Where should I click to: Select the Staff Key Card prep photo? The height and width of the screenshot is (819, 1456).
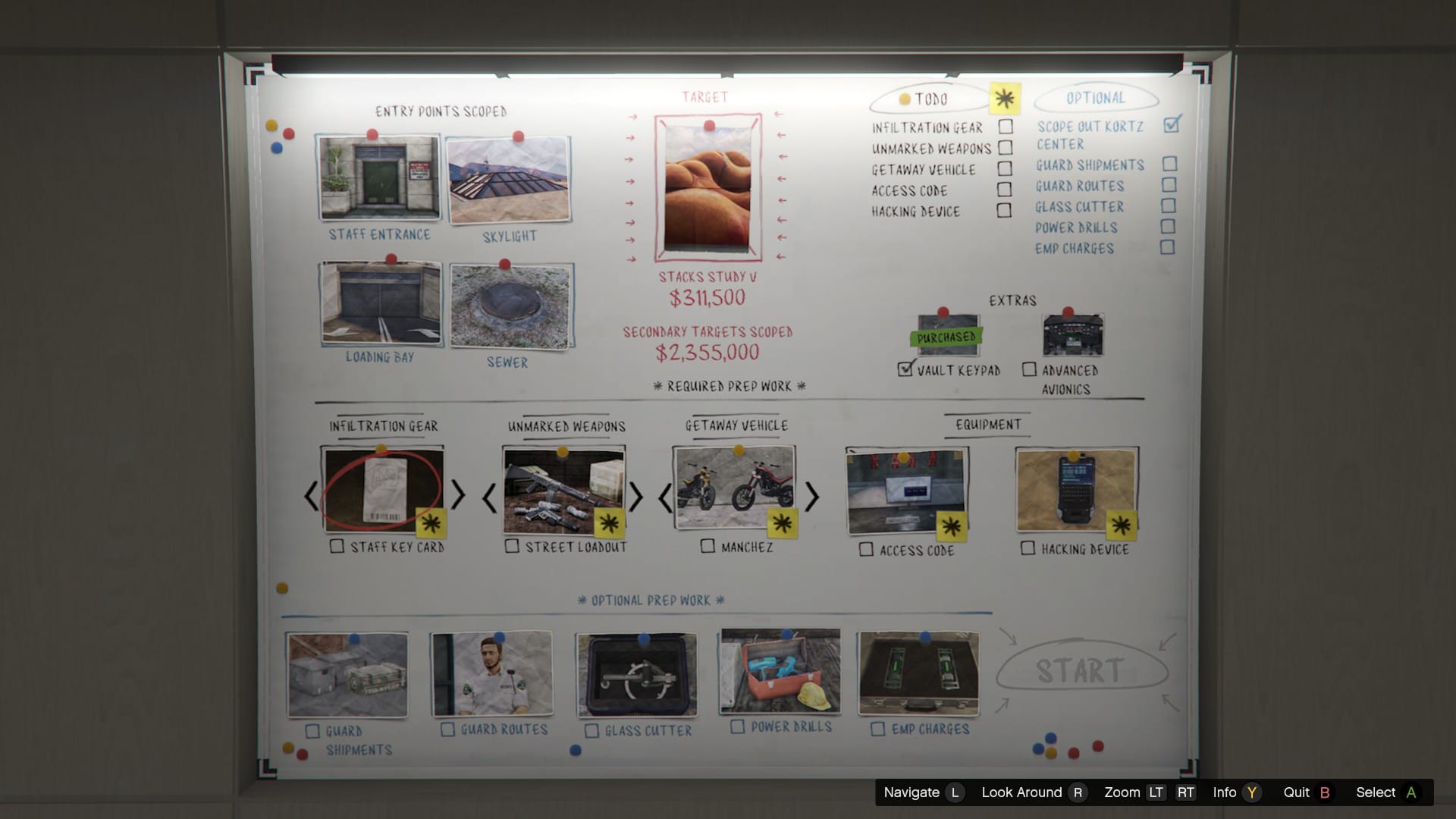click(x=383, y=489)
